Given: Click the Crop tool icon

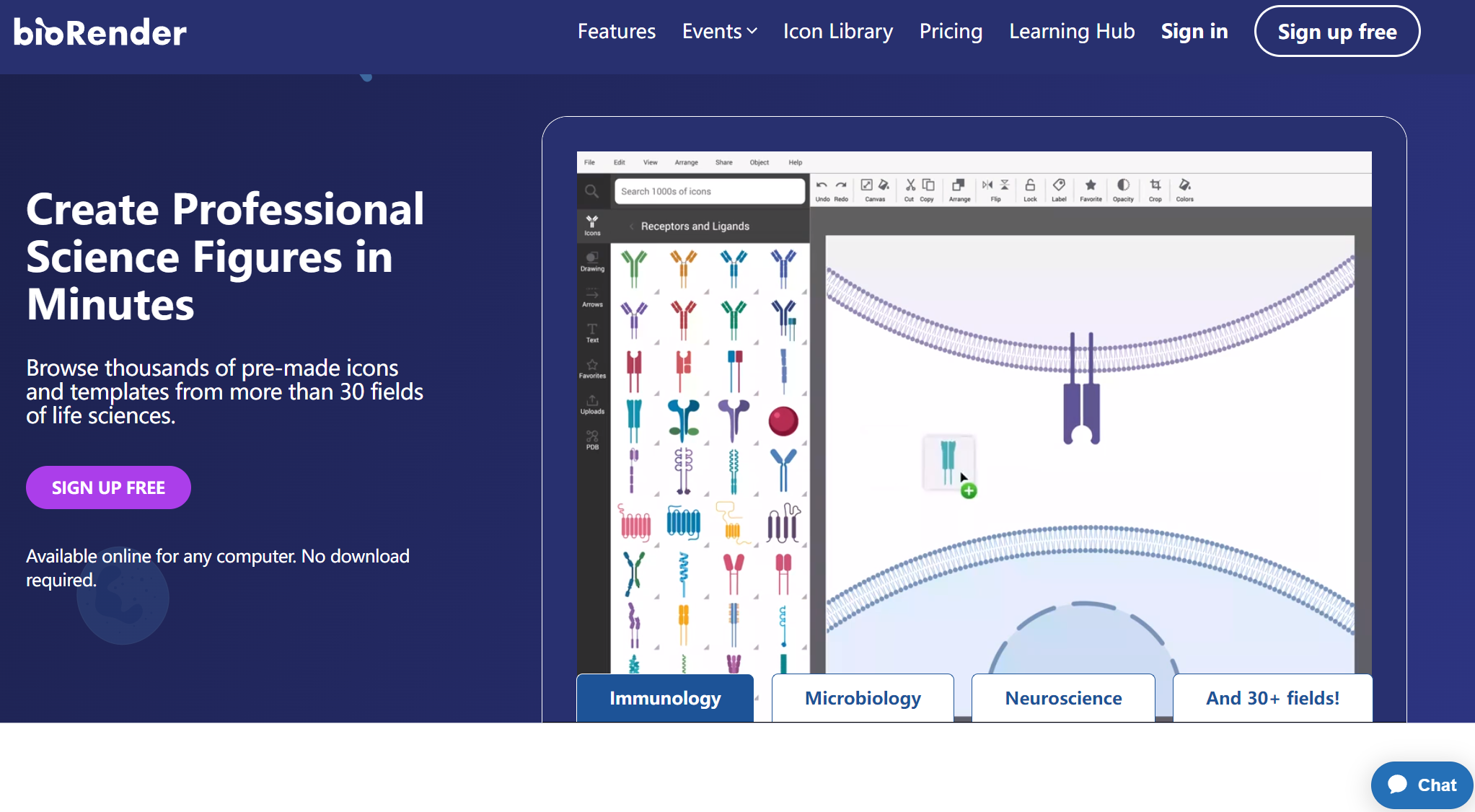Looking at the screenshot, I should (1155, 186).
